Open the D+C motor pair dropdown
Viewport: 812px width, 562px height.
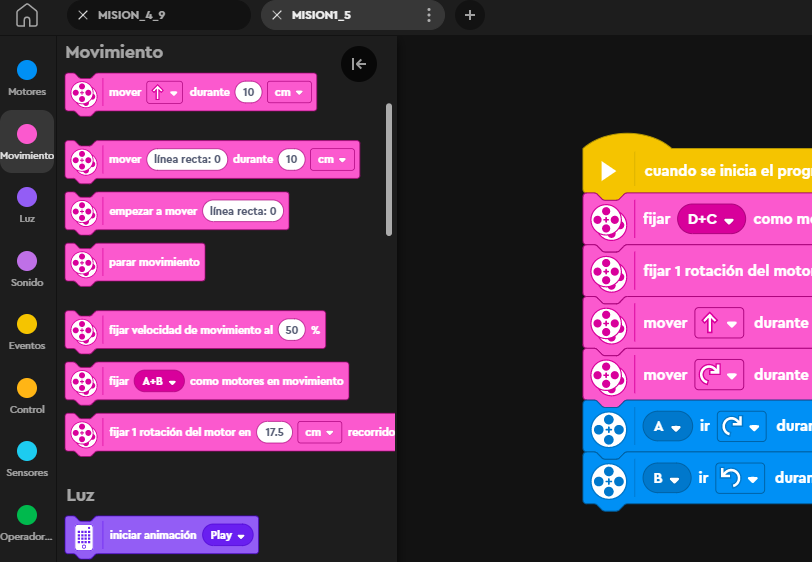[x=711, y=219]
